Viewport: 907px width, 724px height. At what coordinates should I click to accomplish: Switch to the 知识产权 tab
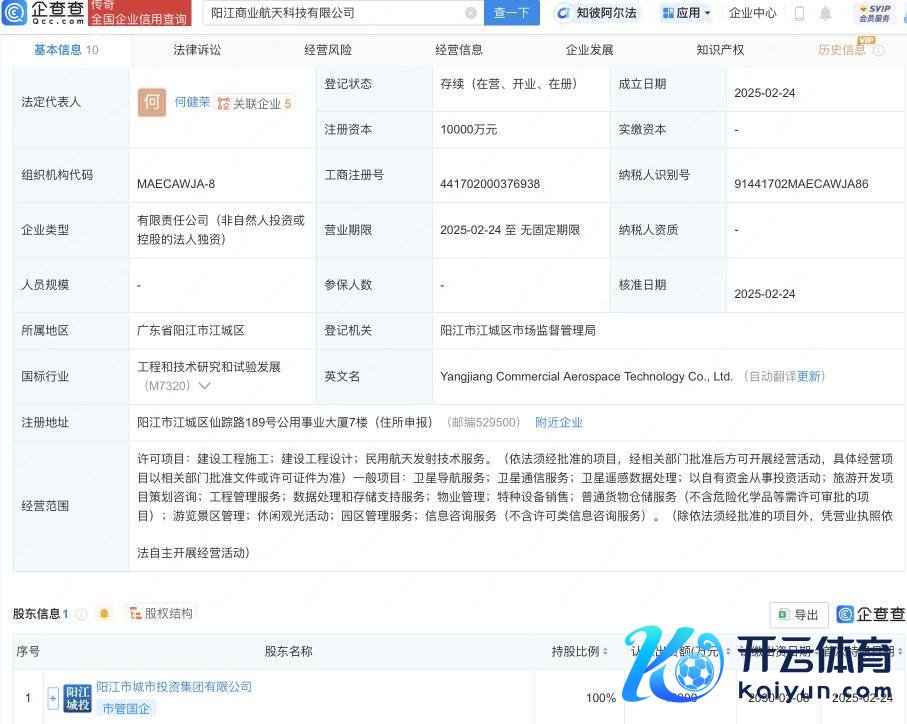point(720,49)
